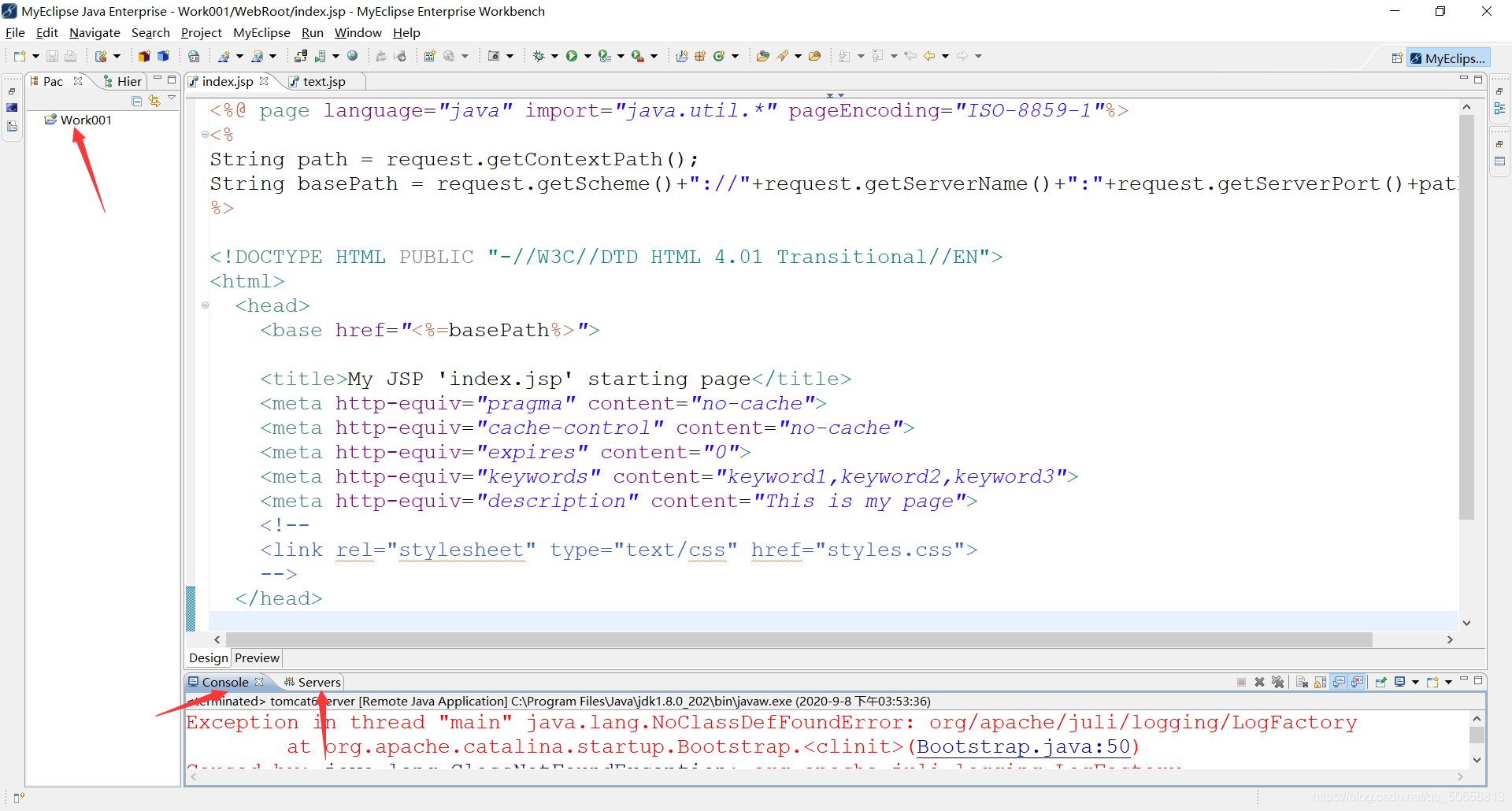
Task: Click the Back navigation yellow arrow
Action: (929, 56)
